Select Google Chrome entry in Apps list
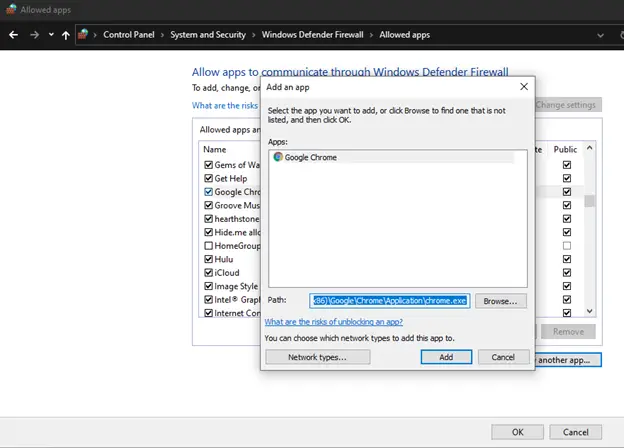 [392, 157]
